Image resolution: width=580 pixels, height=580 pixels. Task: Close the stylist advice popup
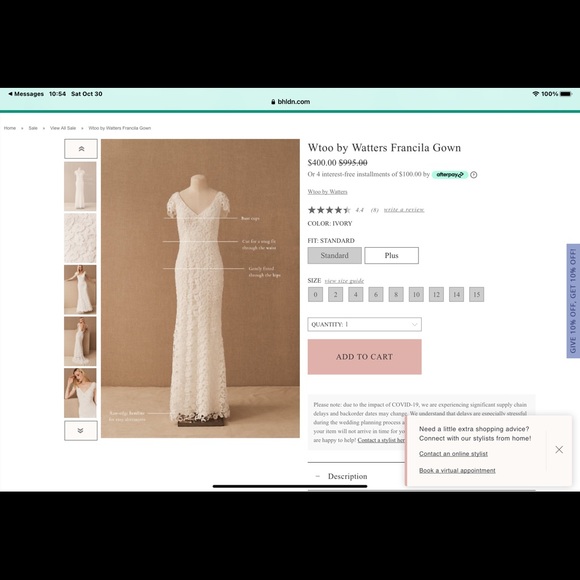pyautogui.click(x=559, y=449)
